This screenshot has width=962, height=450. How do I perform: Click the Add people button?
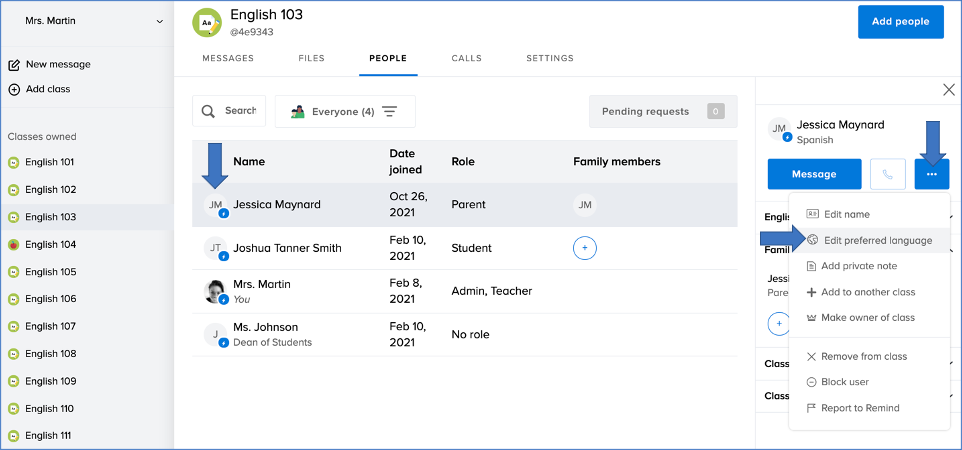coord(900,21)
